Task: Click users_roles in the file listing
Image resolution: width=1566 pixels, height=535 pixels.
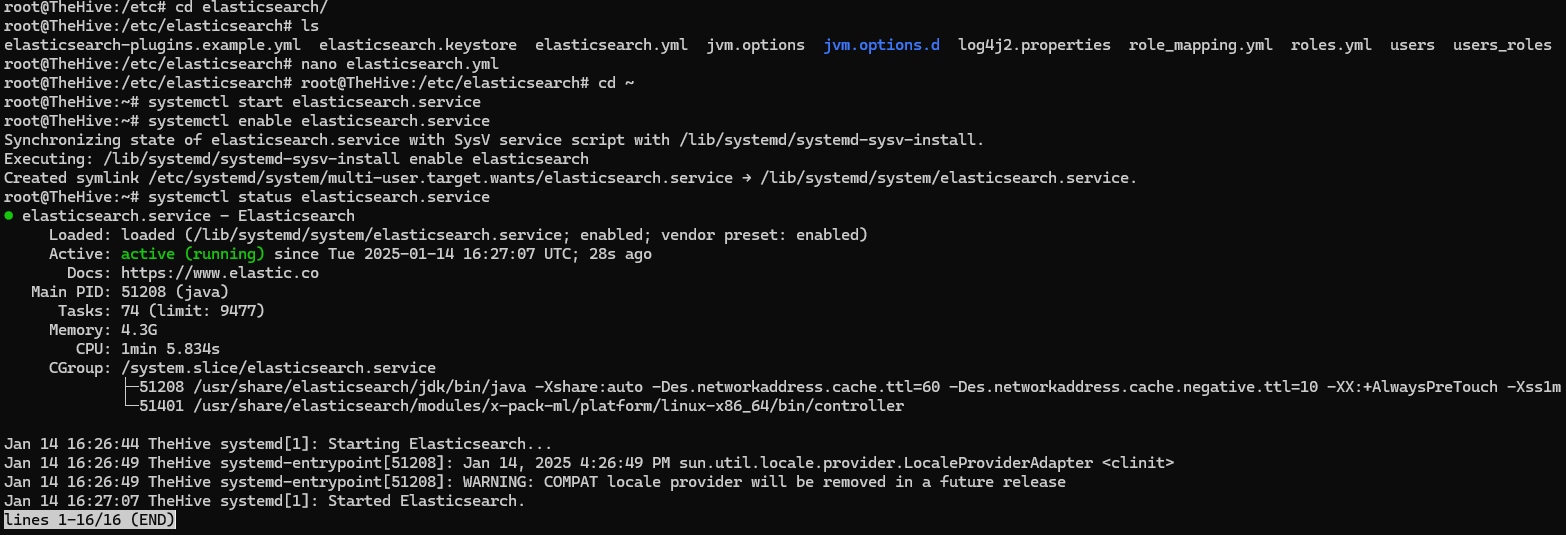Action: [x=1502, y=45]
